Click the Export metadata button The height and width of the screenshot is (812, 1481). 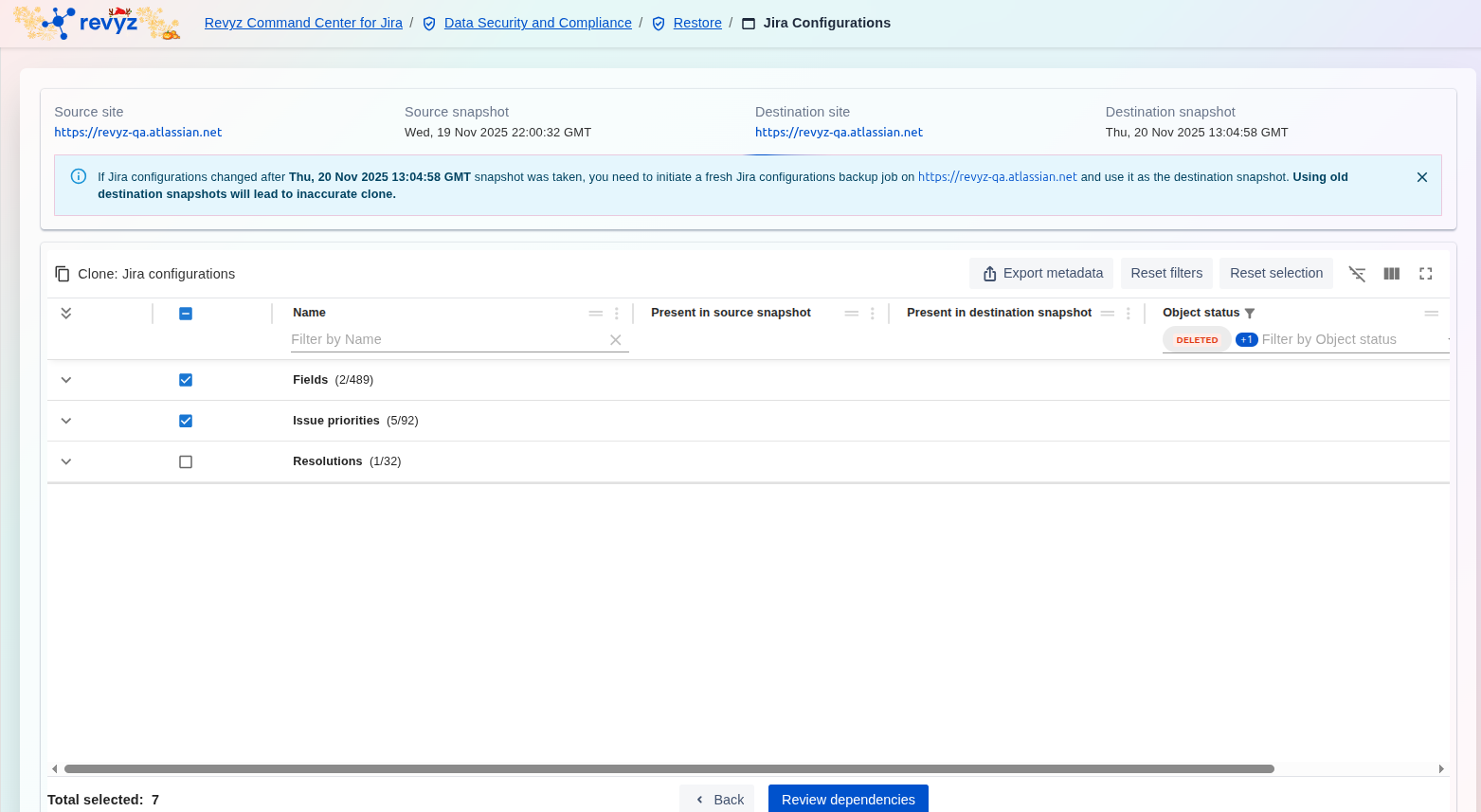(1041, 274)
